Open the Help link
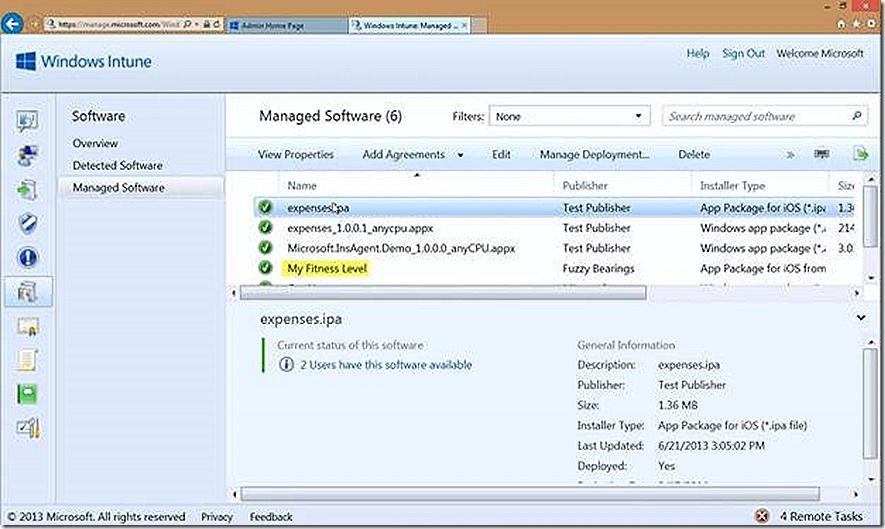 coord(698,53)
